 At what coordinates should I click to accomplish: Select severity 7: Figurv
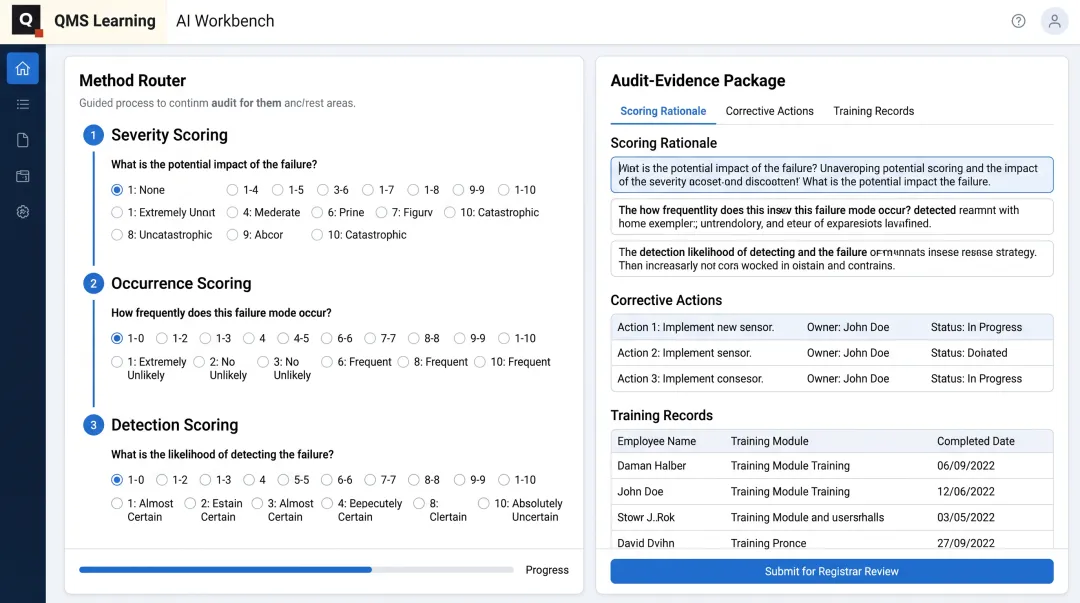(382, 212)
